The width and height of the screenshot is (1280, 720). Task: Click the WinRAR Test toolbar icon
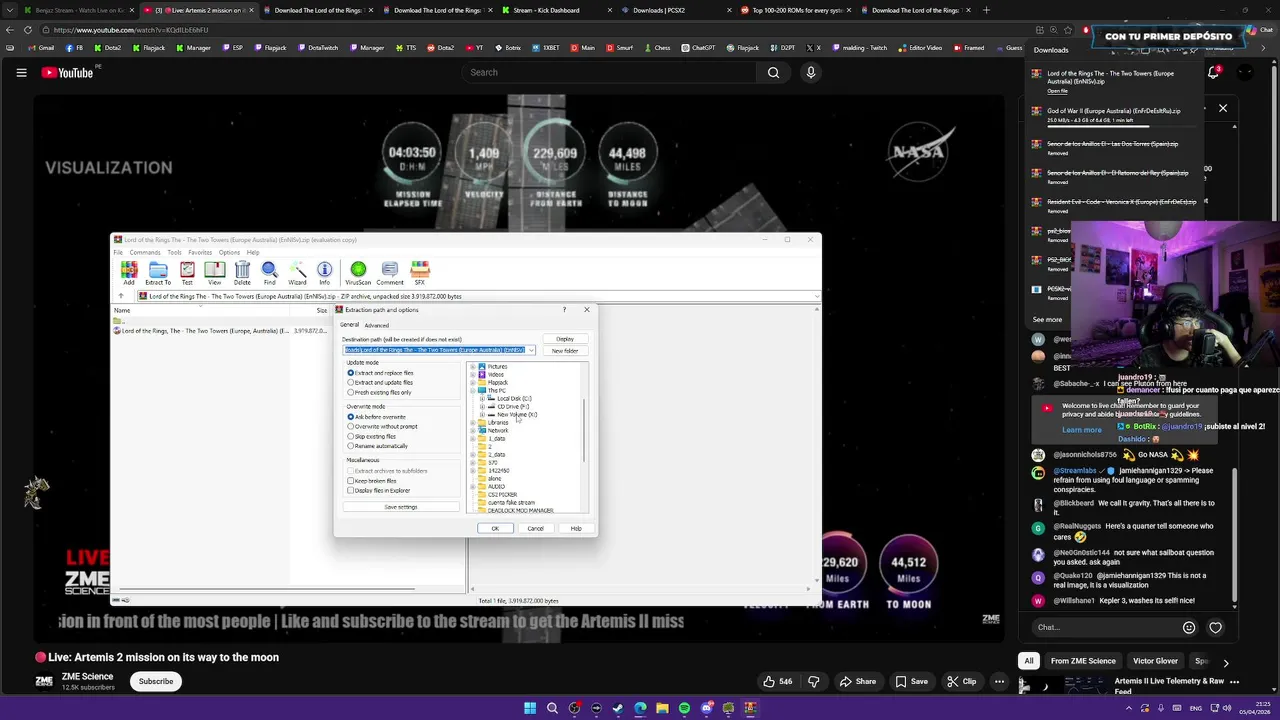(187, 272)
